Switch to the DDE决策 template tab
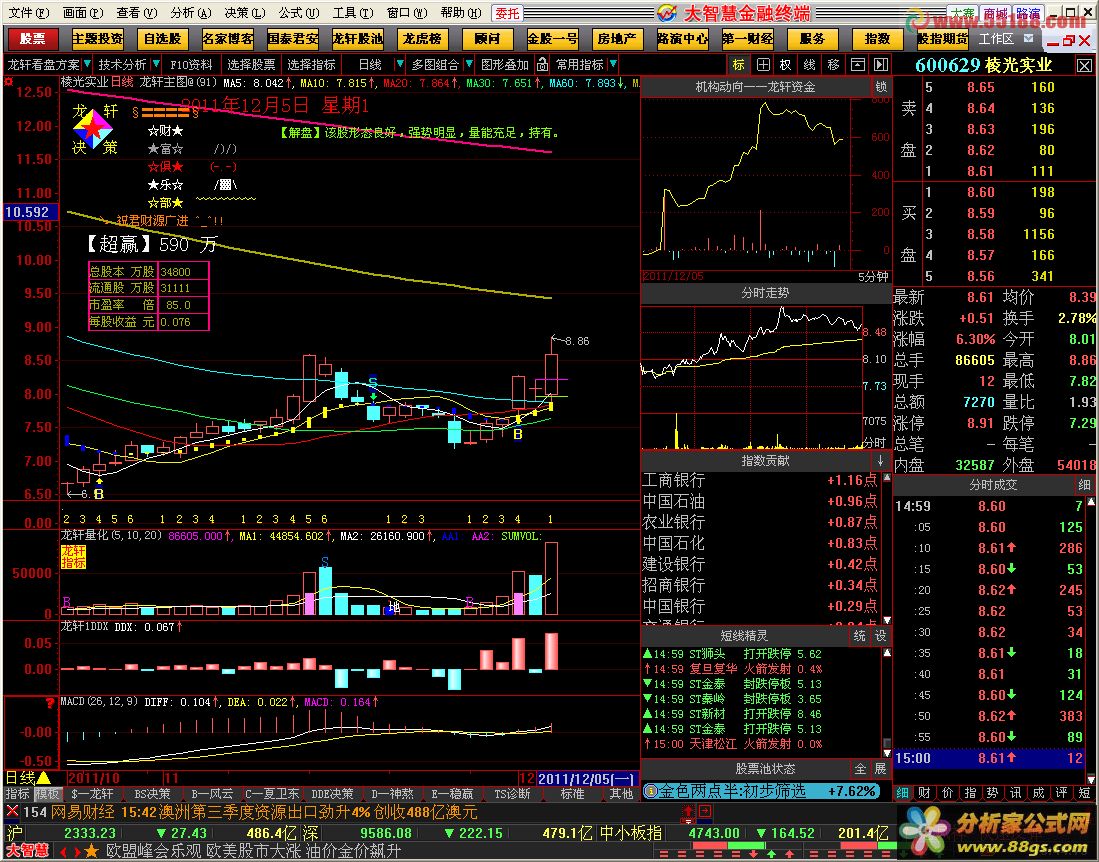The width and height of the screenshot is (1099, 862). click(332, 793)
